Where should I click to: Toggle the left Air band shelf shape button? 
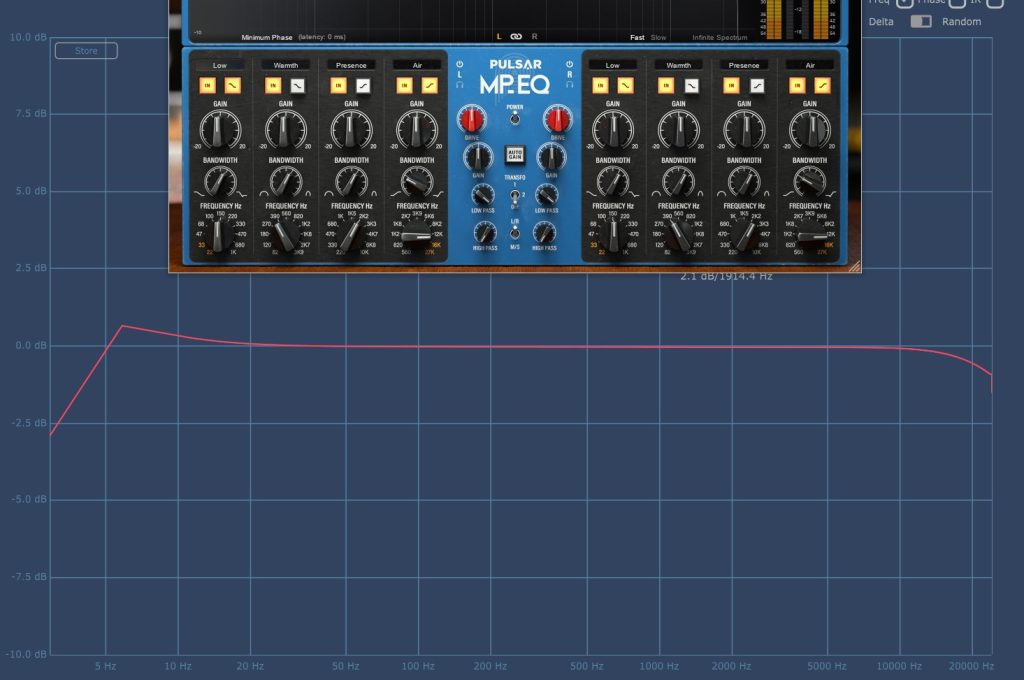[429, 86]
